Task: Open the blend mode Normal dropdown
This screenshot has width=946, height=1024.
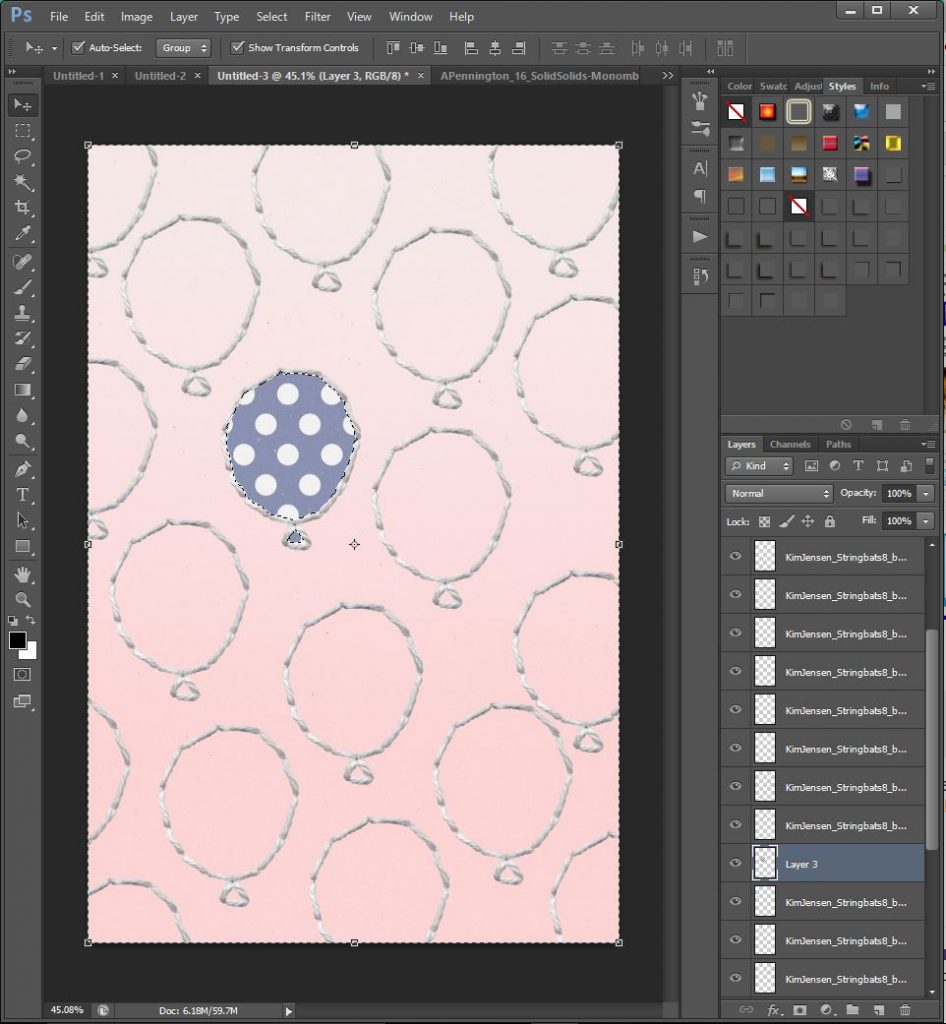Action: pyautogui.click(x=779, y=494)
